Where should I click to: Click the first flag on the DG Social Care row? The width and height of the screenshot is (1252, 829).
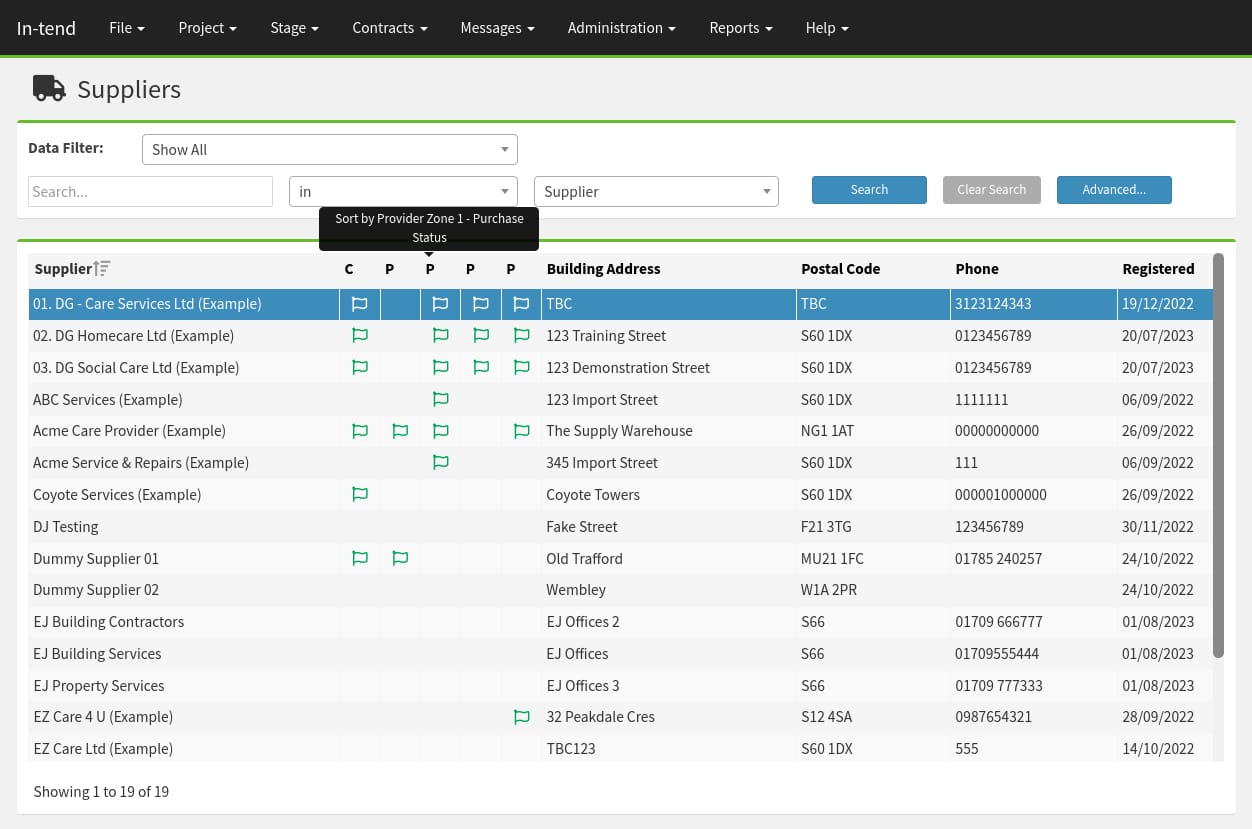tap(360, 367)
